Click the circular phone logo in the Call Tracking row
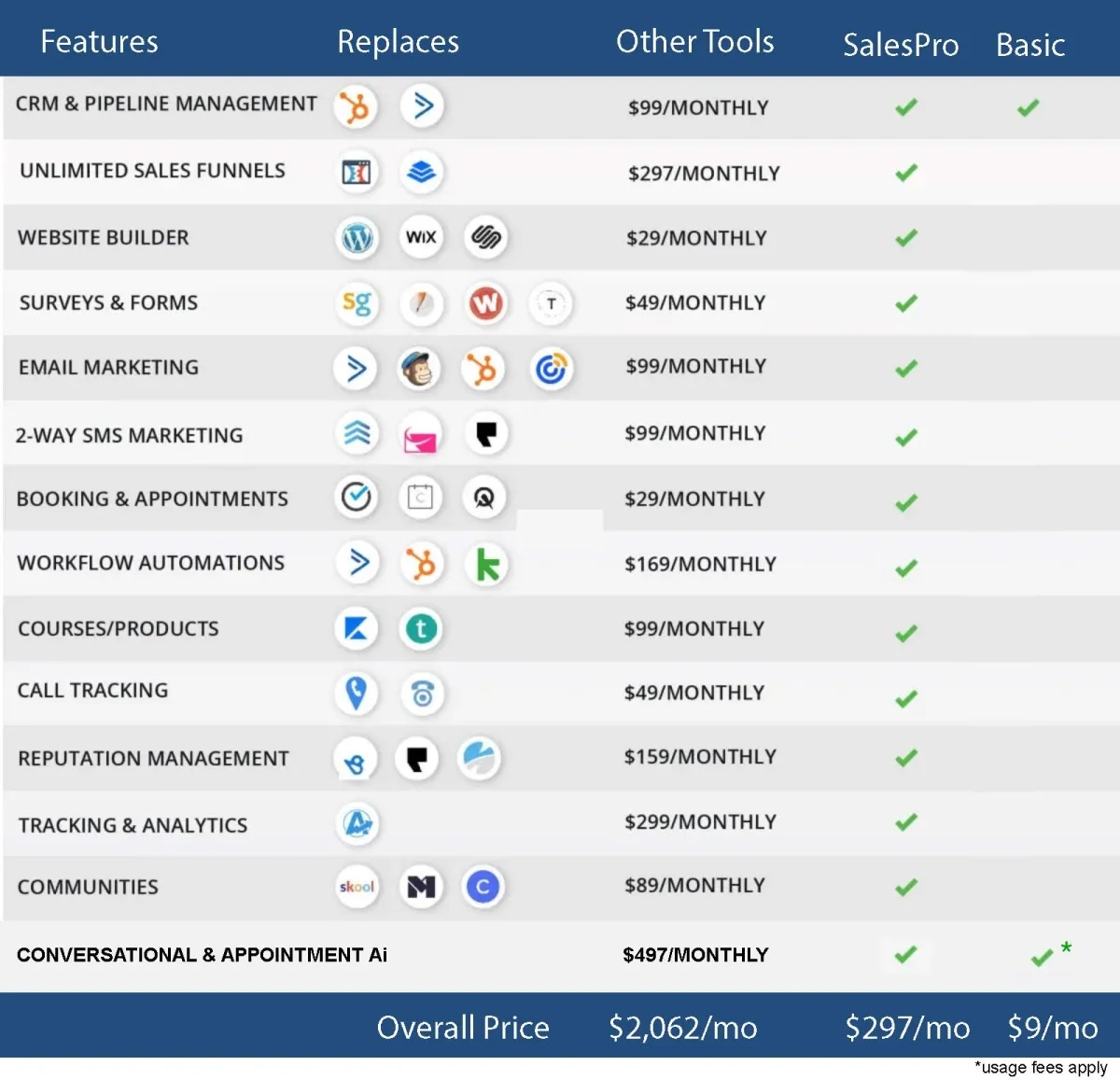 422,694
